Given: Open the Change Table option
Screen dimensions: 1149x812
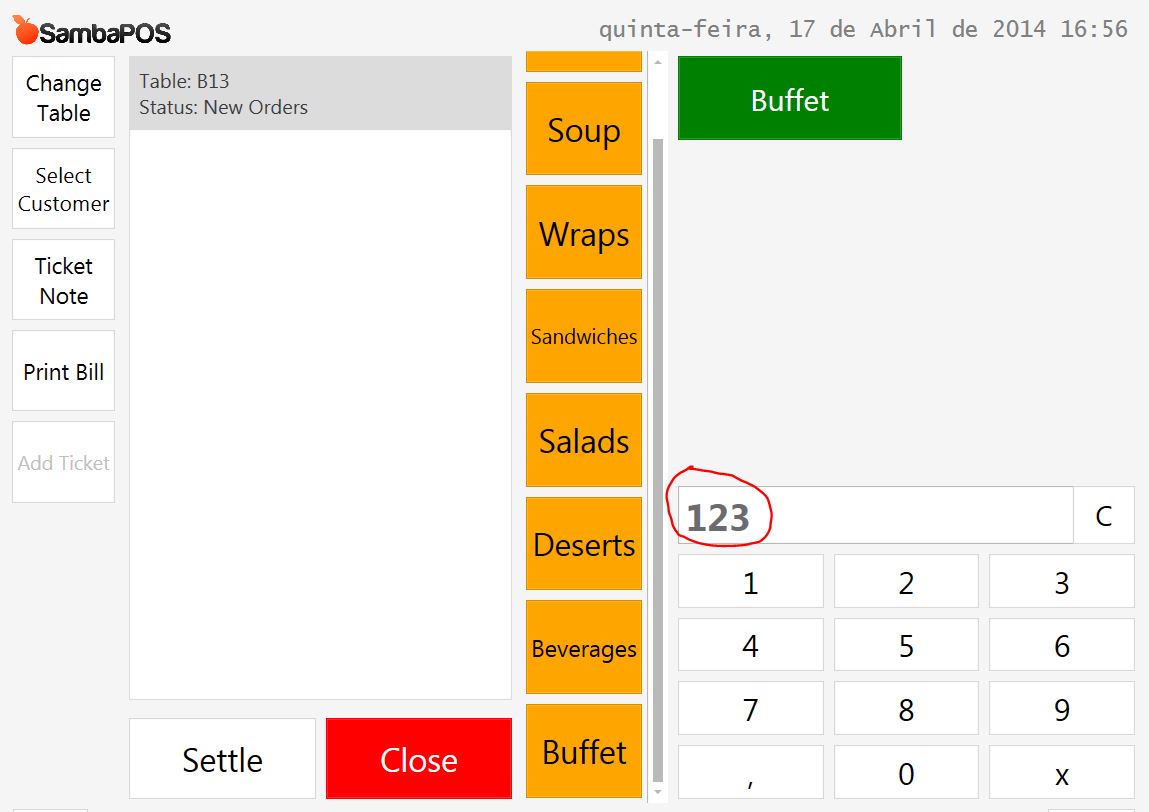Looking at the screenshot, I should click(64, 97).
